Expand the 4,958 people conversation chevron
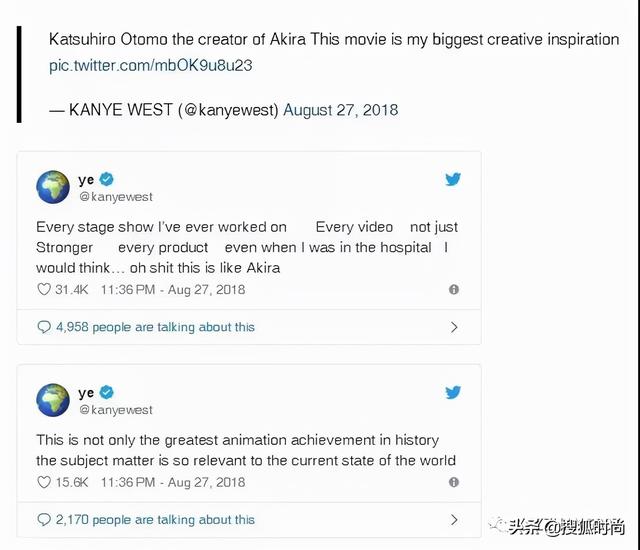The height and width of the screenshot is (550, 640). point(454,327)
